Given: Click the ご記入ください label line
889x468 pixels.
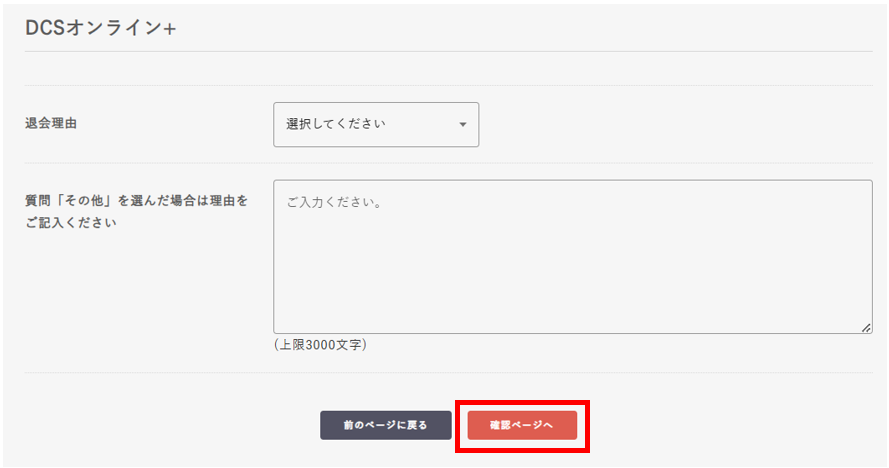Looking at the screenshot, I should point(71,223).
